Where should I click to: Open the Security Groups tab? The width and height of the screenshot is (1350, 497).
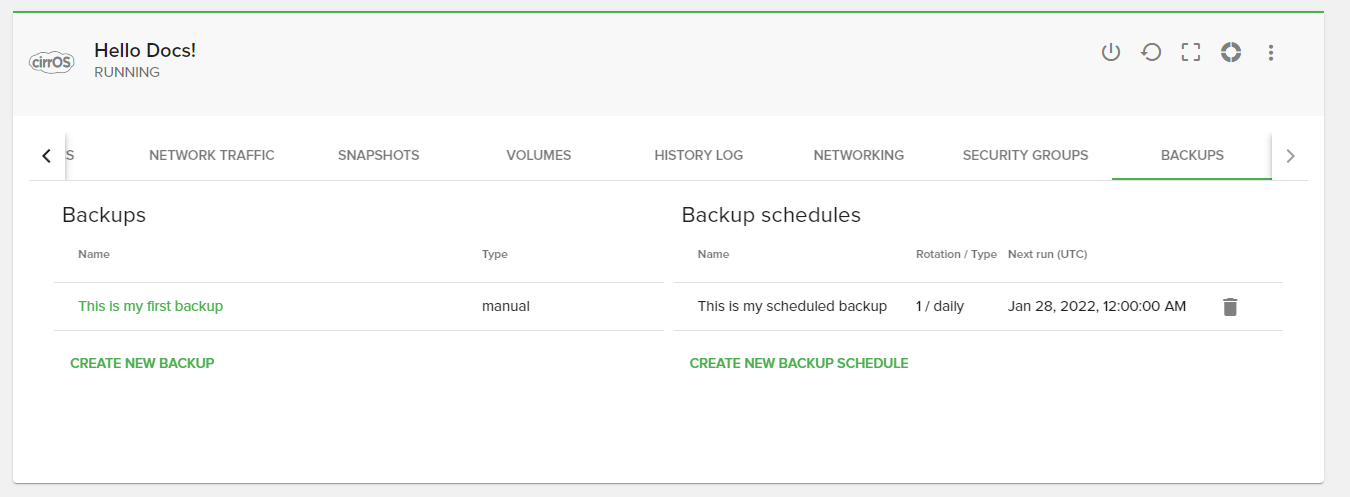pyautogui.click(x=1025, y=155)
